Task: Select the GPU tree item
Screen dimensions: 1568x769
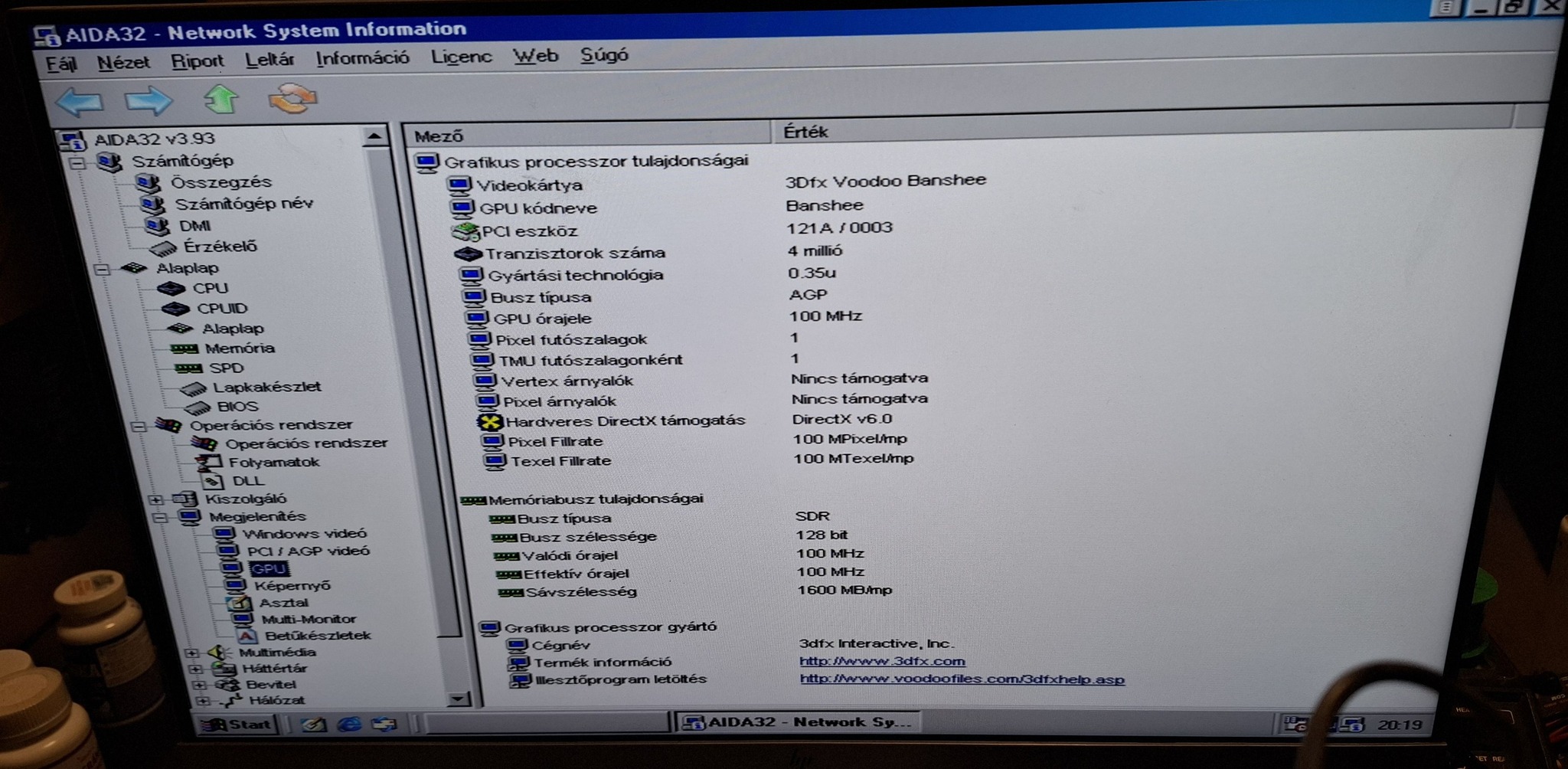Action: point(269,569)
